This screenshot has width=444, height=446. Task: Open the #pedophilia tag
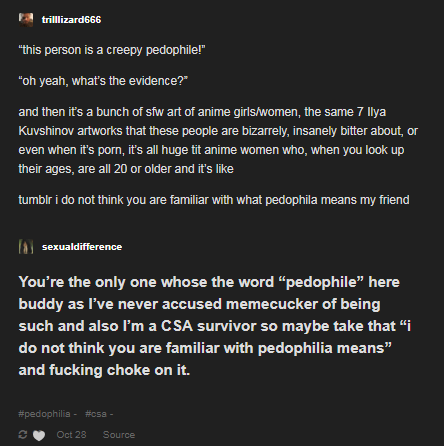pyautogui.click(x=44, y=414)
